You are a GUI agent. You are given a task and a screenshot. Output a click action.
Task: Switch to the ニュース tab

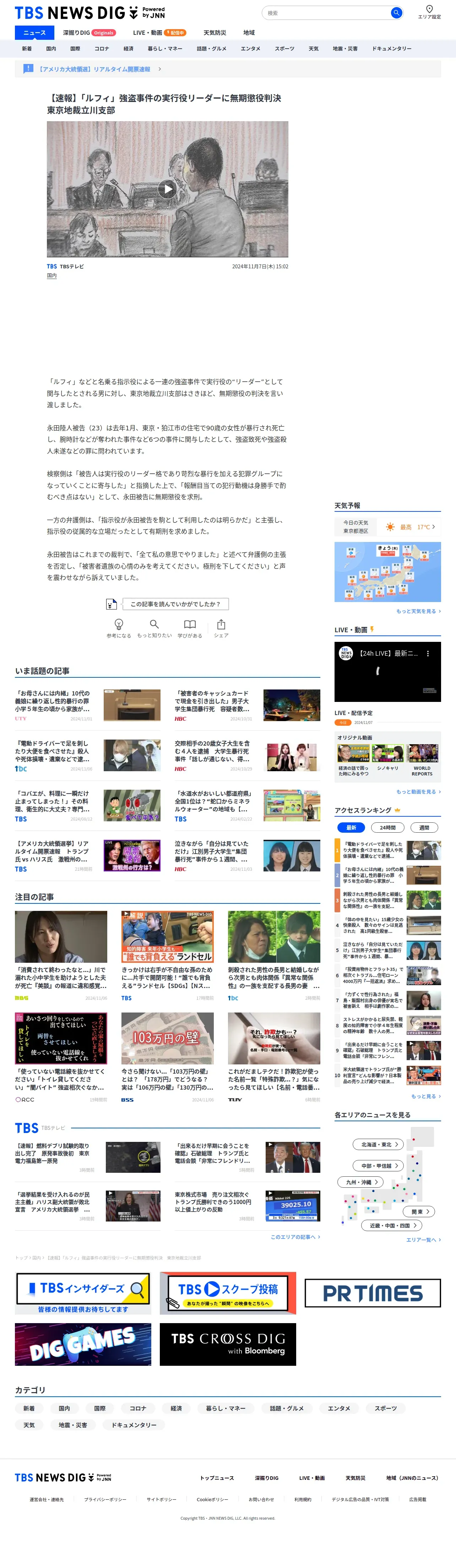pyautogui.click(x=35, y=32)
